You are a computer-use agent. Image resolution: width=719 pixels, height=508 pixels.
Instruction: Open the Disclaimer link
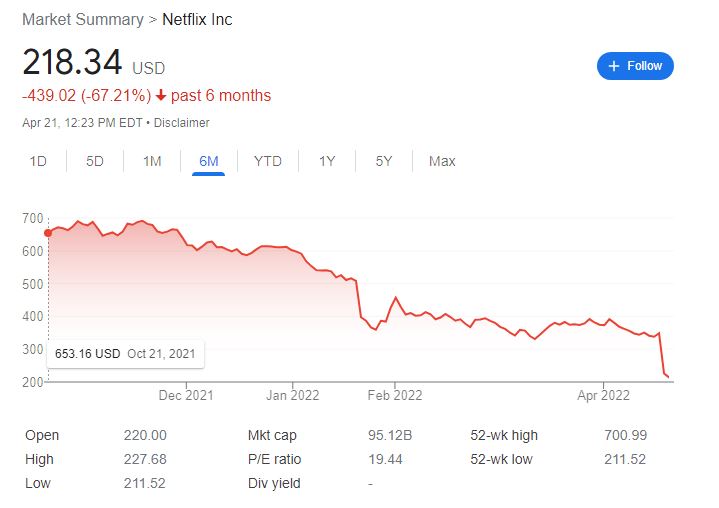click(182, 123)
